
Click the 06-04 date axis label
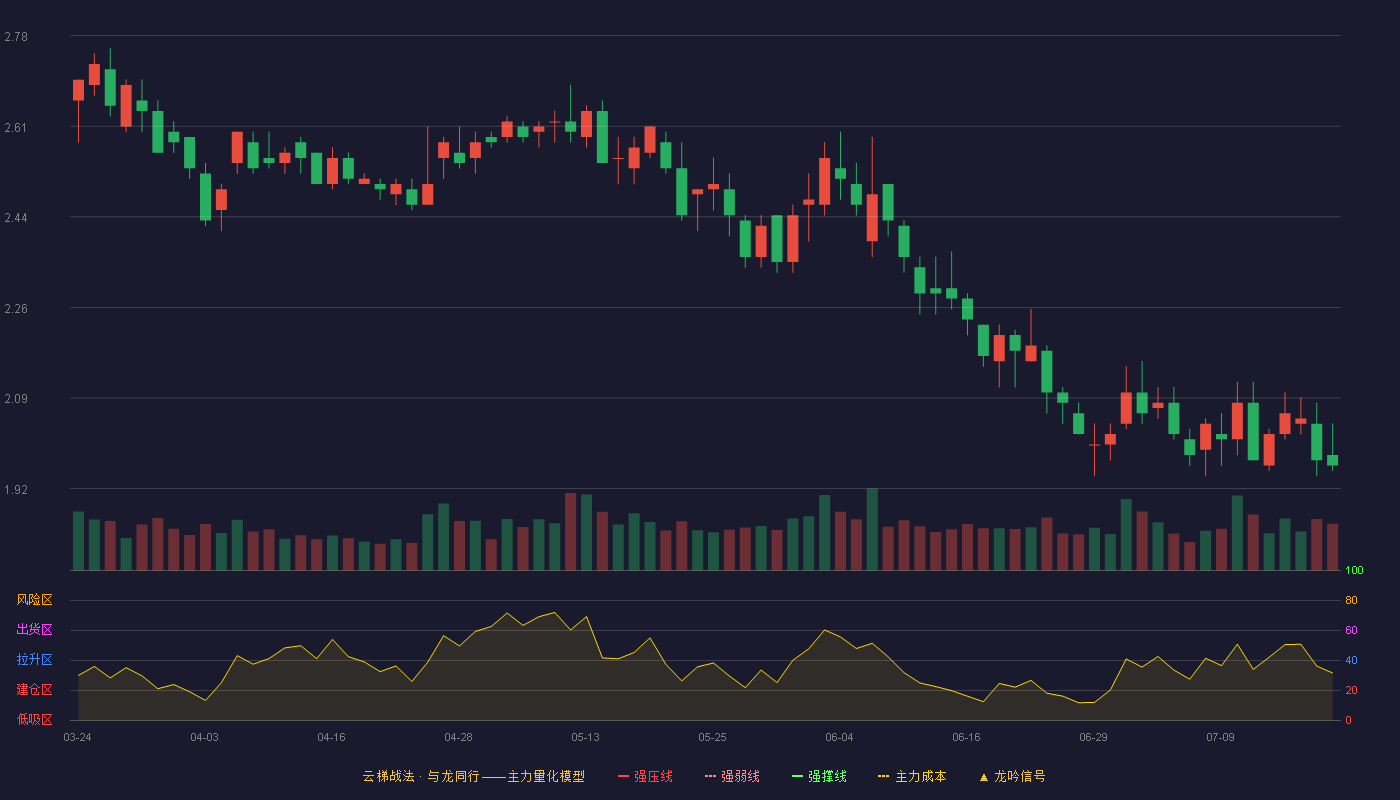pyautogui.click(x=839, y=737)
